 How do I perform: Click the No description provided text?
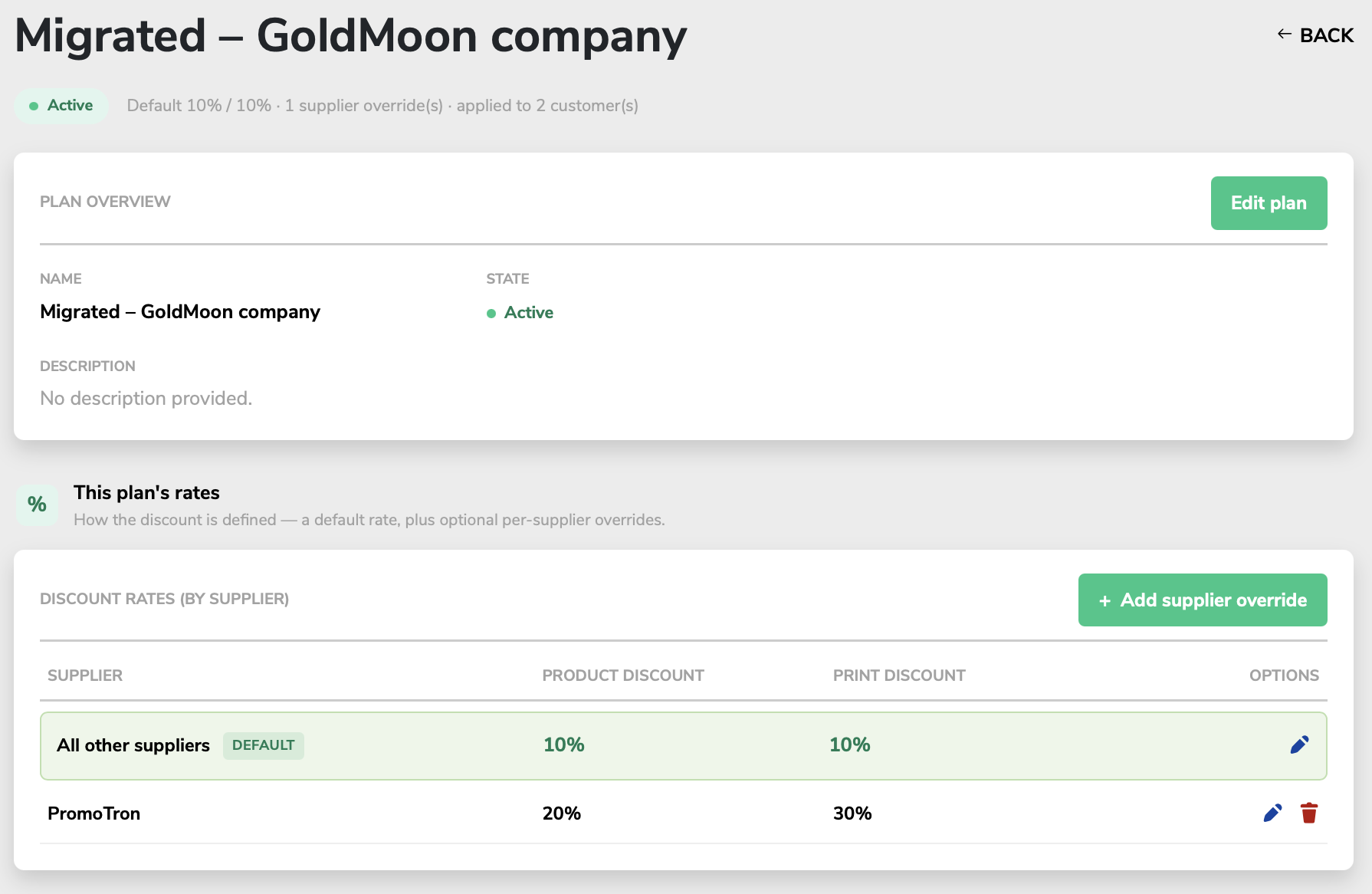[x=146, y=399]
